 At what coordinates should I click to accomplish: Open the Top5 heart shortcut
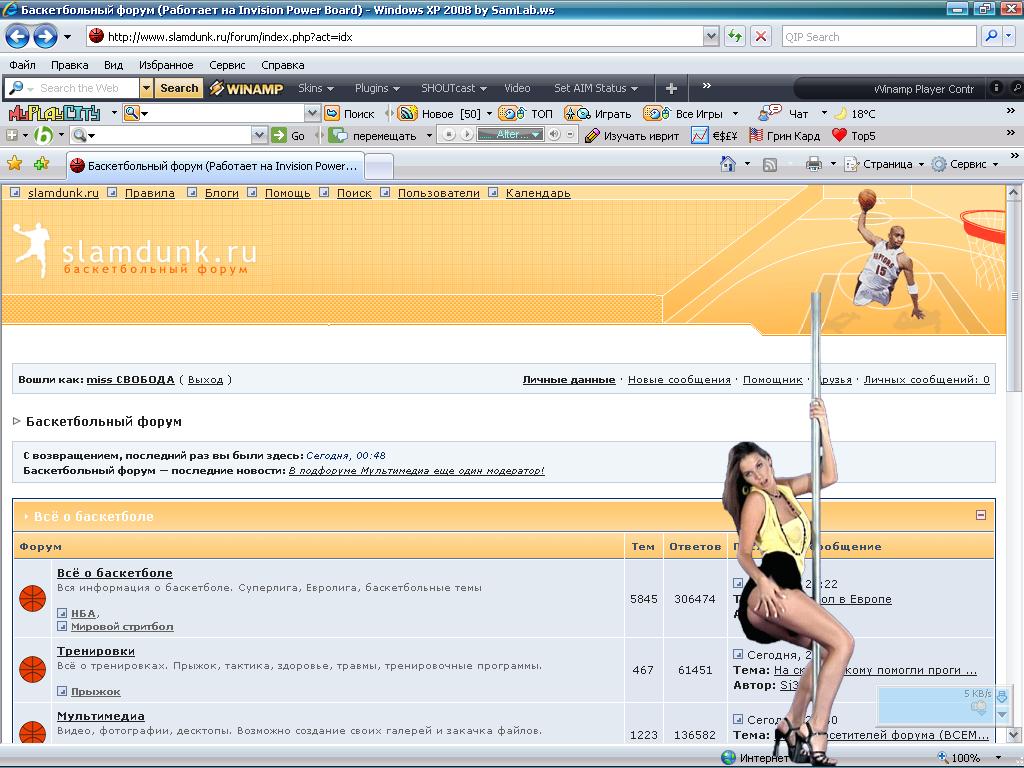(854, 136)
